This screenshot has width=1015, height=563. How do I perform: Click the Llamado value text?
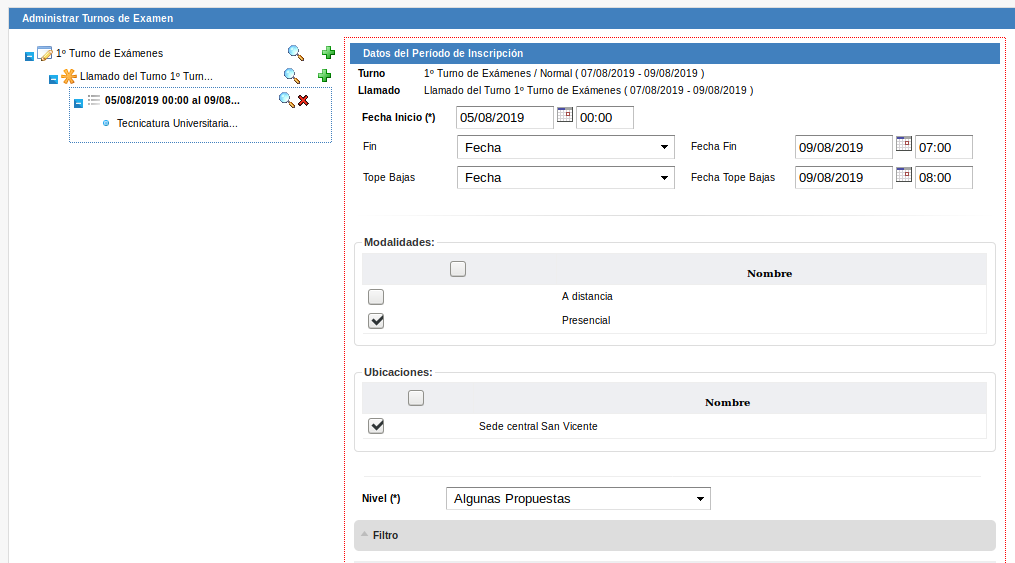coord(588,91)
